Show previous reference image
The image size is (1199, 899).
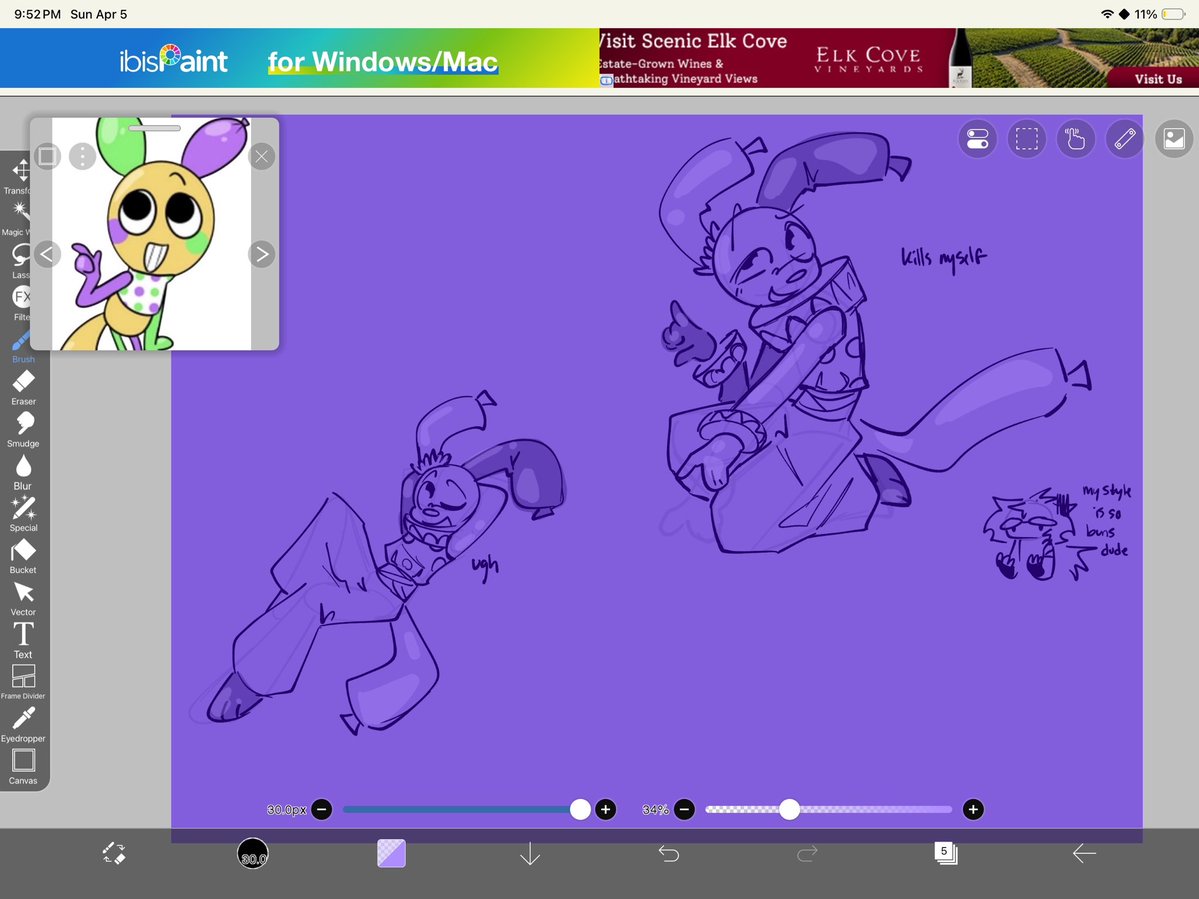pos(47,254)
